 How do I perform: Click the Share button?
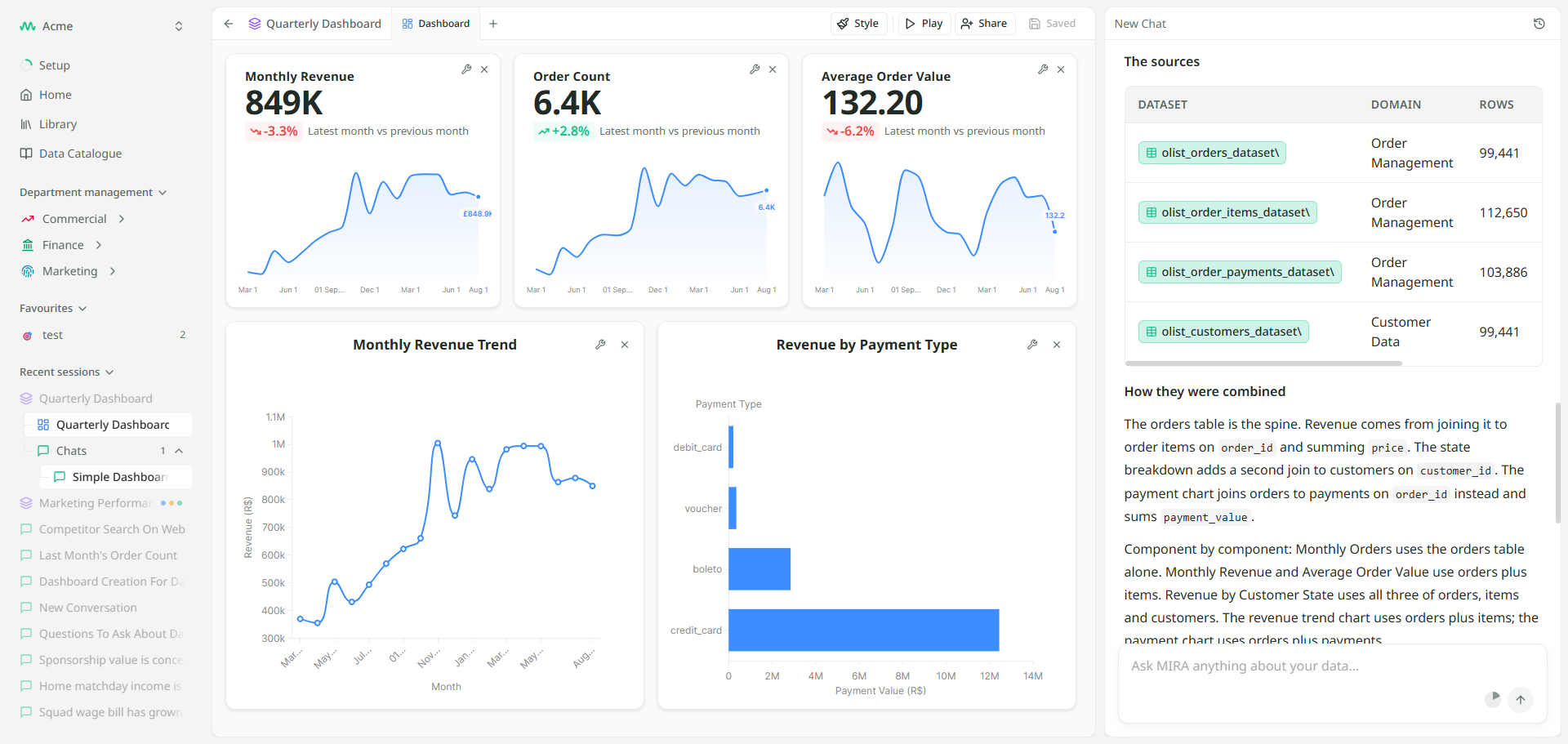coord(984,24)
